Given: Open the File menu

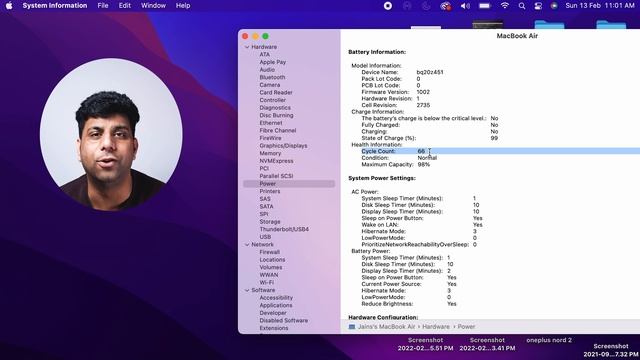Looking at the screenshot, I should pyautogui.click(x=103, y=6).
